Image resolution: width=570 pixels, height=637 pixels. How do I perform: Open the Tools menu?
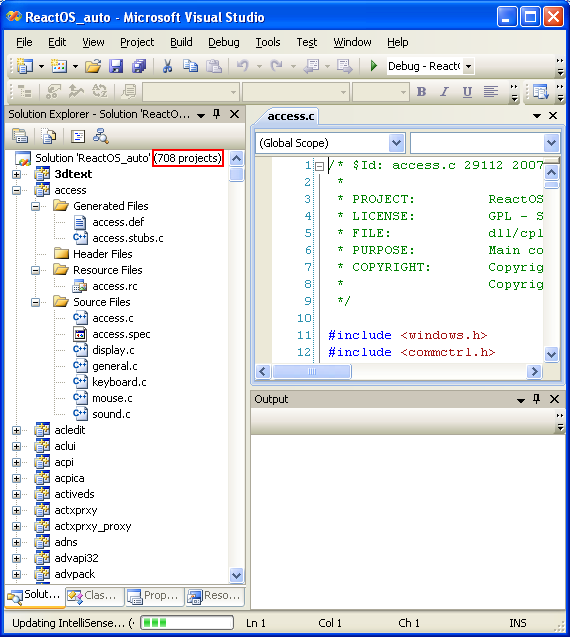(x=268, y=42)
